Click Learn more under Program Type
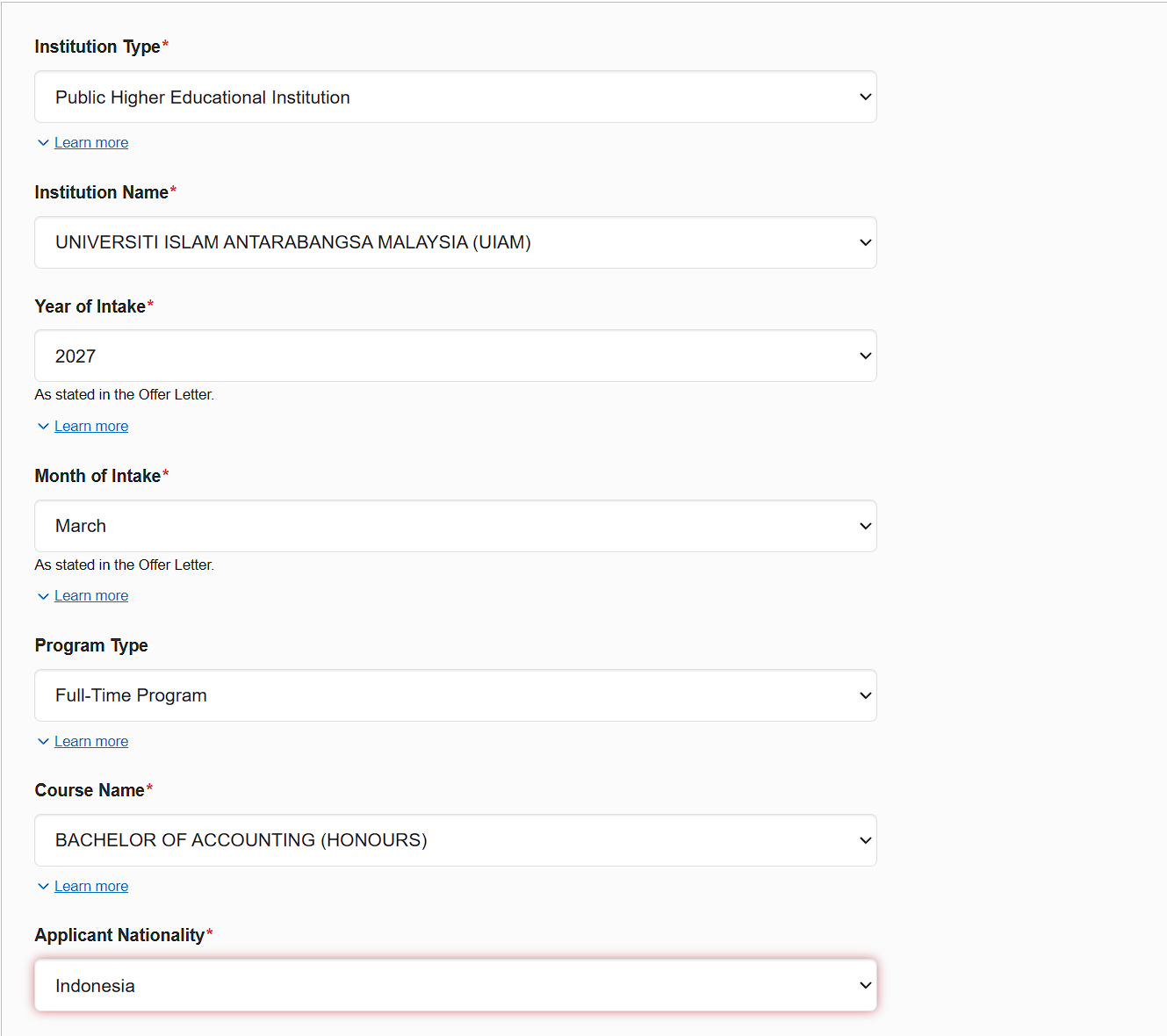 pos(91,741)
